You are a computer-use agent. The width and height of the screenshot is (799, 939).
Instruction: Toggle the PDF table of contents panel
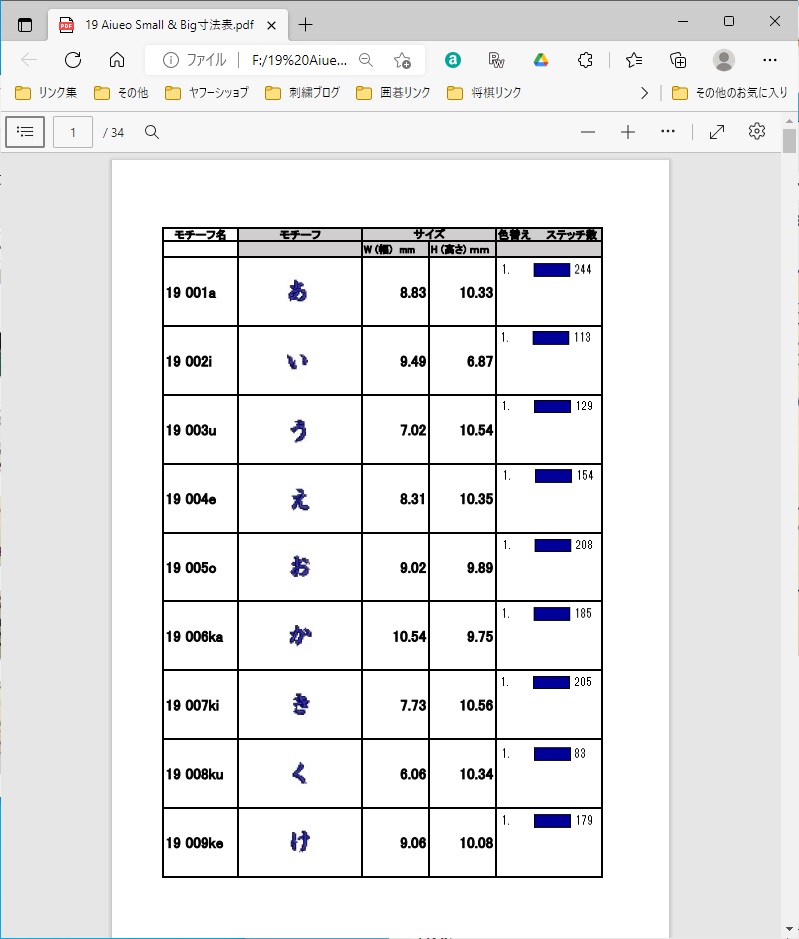25,132
